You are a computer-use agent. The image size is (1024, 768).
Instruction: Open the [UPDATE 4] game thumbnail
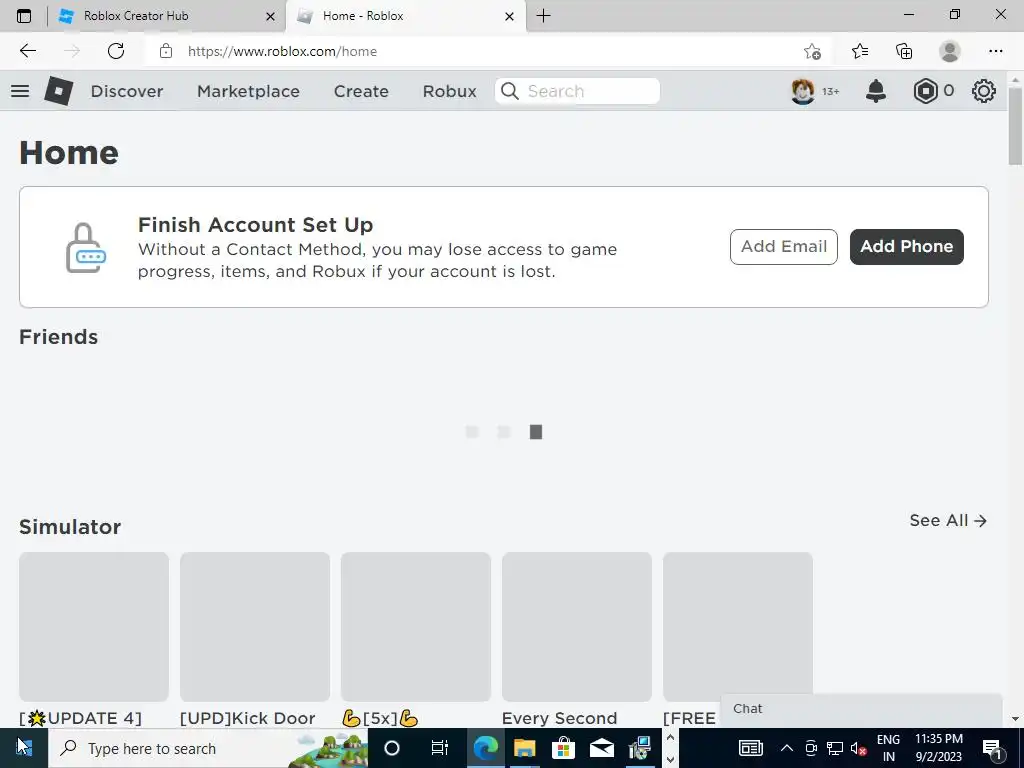pyautogui.click(x=94, y=627)
